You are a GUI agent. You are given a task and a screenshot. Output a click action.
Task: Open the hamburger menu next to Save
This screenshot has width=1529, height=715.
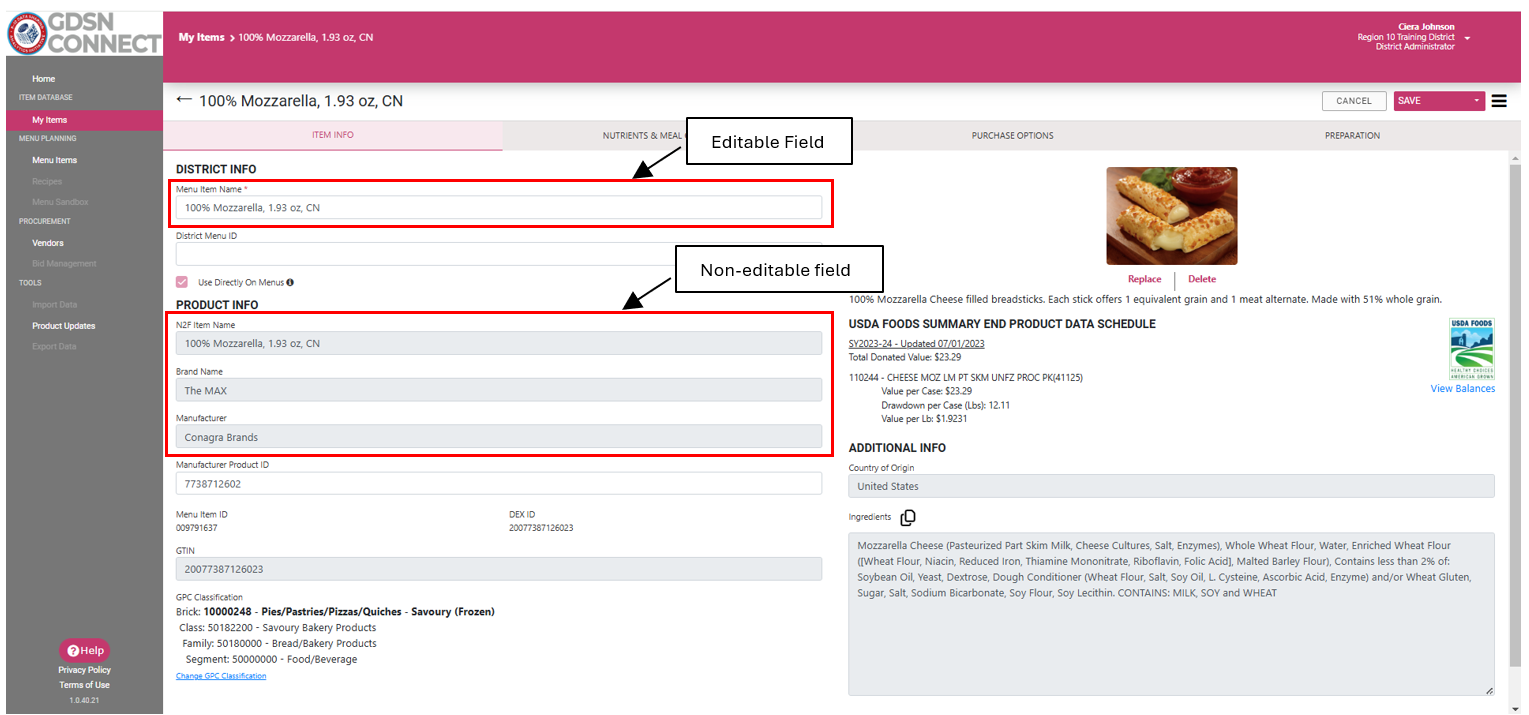[1499, 101]
